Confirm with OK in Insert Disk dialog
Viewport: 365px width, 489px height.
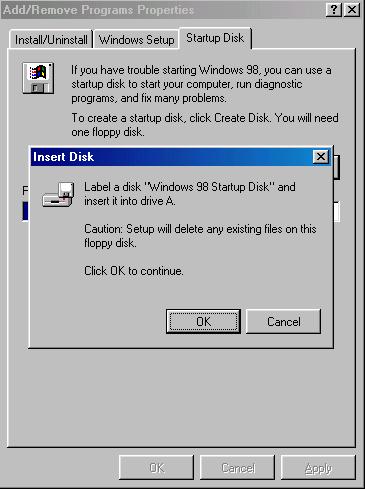pos(203,322)
